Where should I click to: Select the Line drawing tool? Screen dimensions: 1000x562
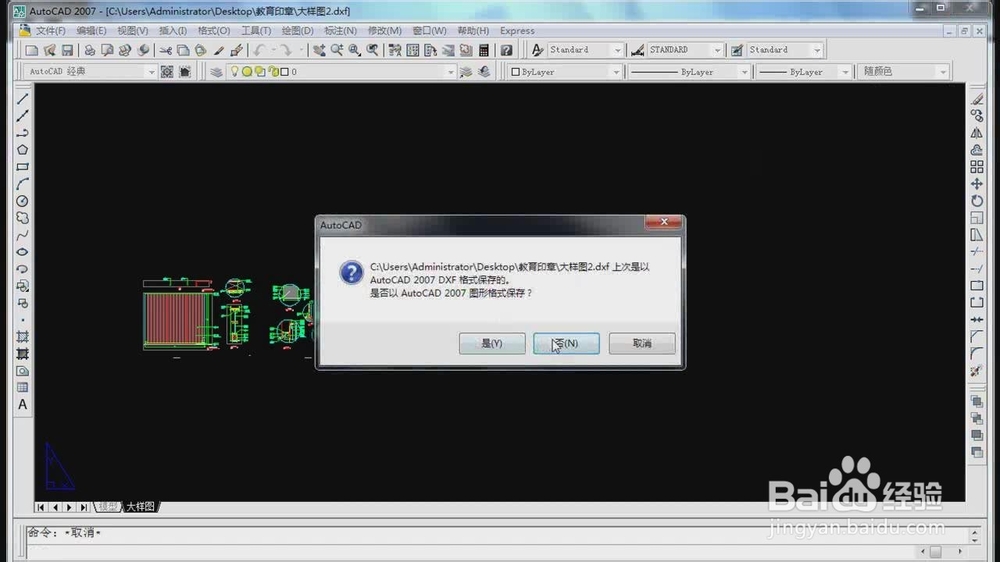[x=22, y=99]
